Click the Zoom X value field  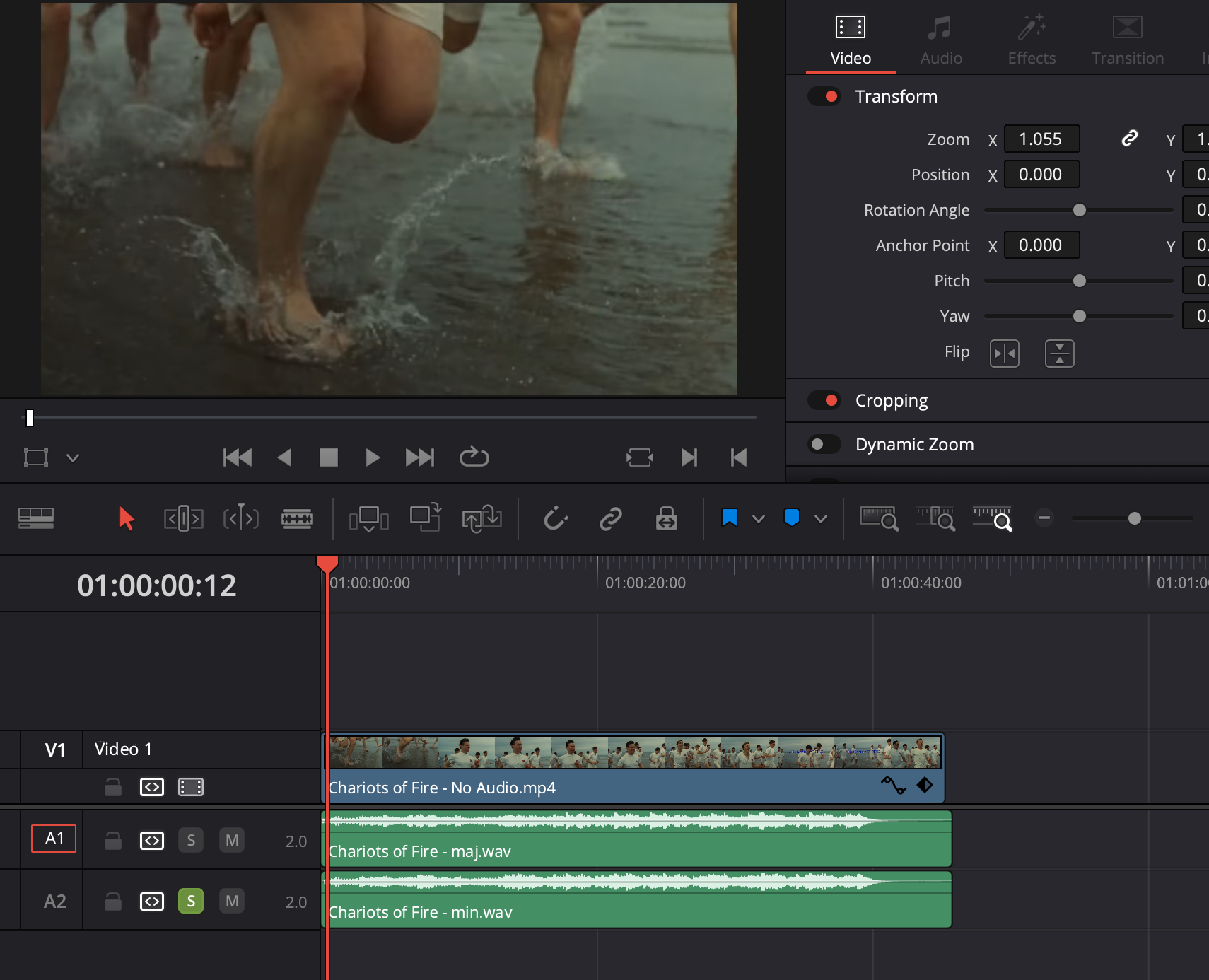tap(1041, 139)
